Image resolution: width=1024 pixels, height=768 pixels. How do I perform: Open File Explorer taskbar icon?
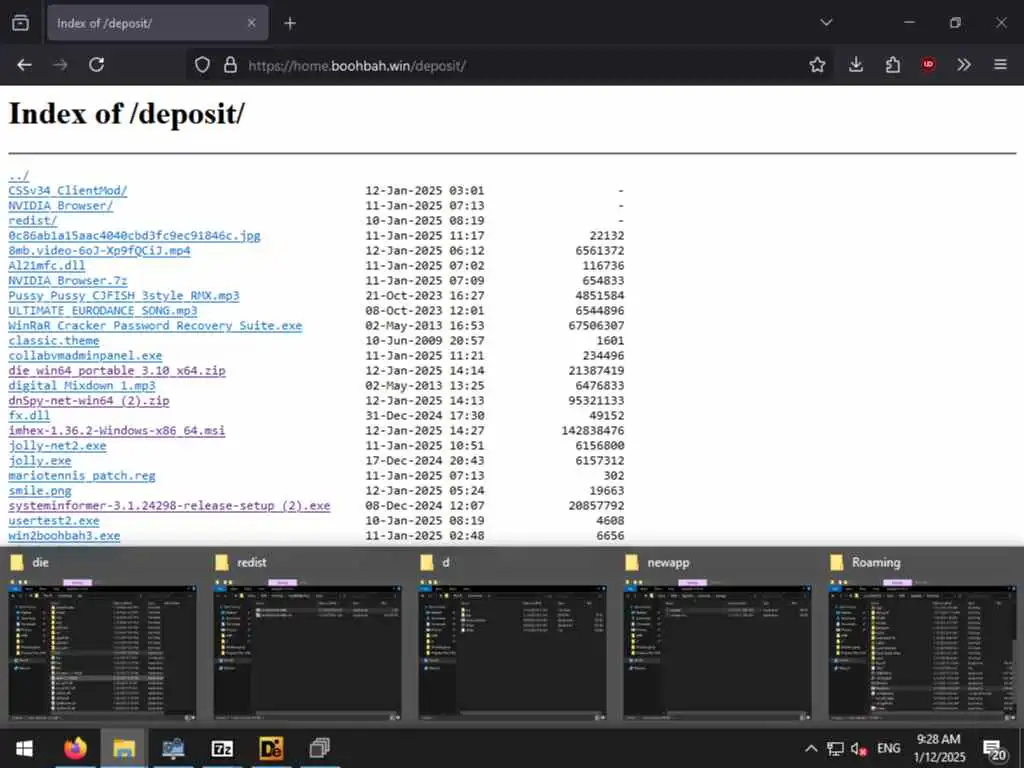123,748
